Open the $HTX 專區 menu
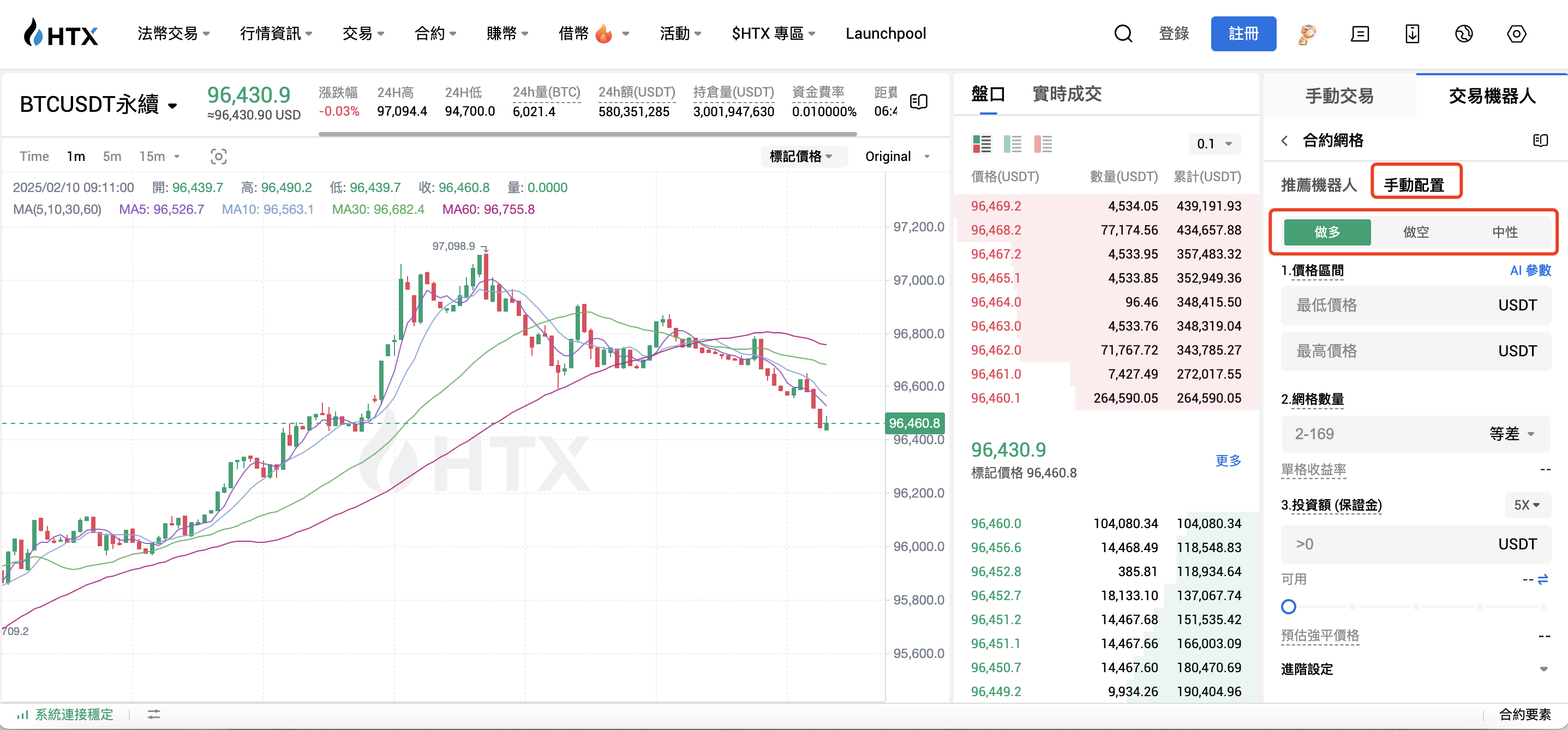The image size is (1568, 730). point(773,33)
